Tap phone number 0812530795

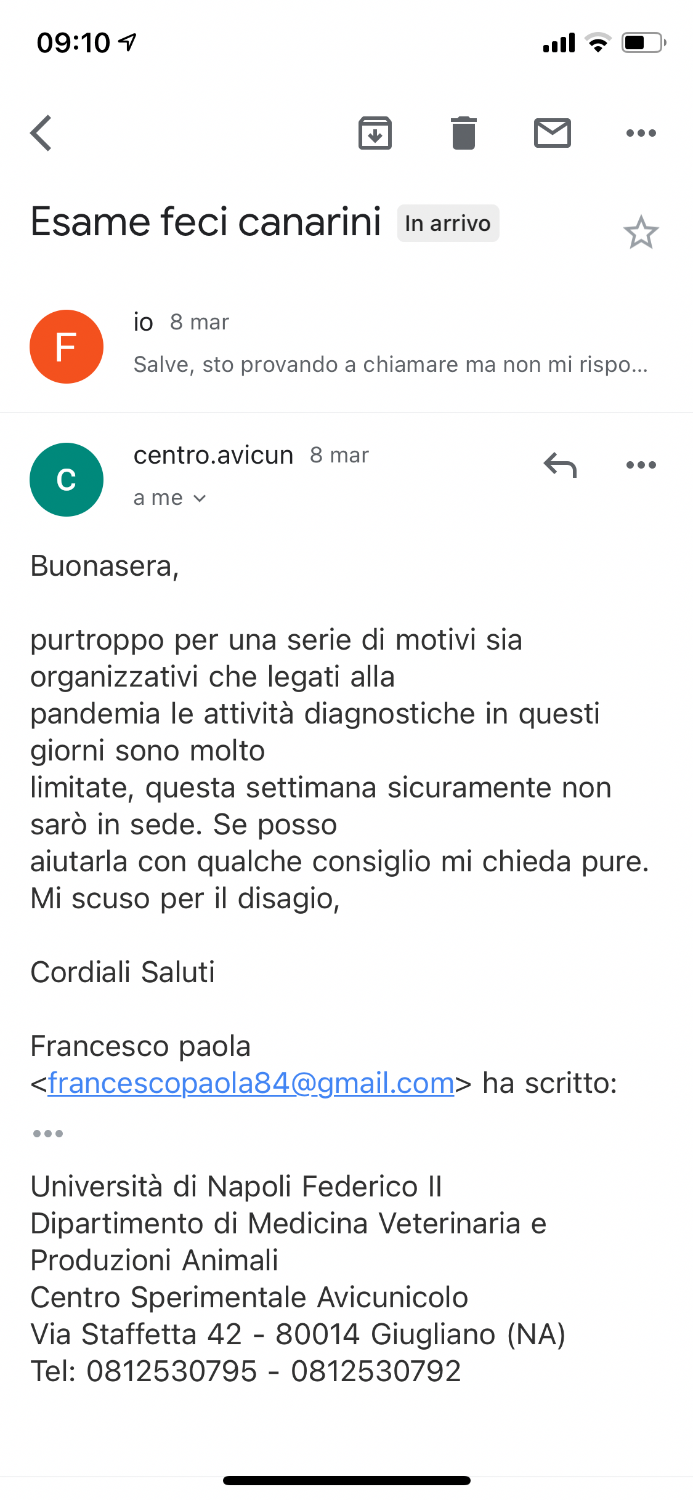point(172,1371)
